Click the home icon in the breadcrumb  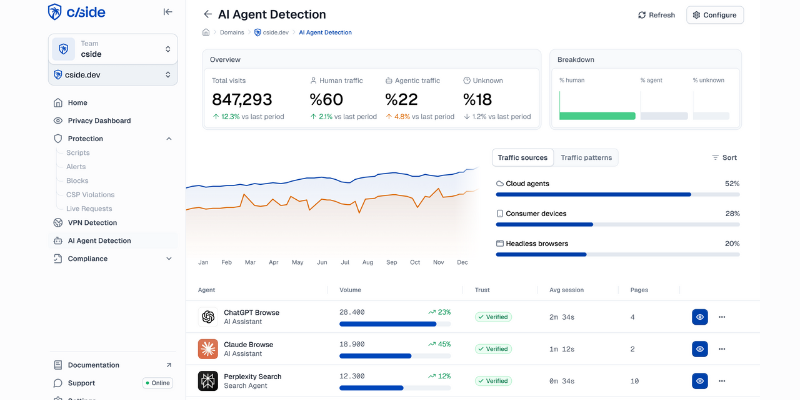[x=206, y=32]
